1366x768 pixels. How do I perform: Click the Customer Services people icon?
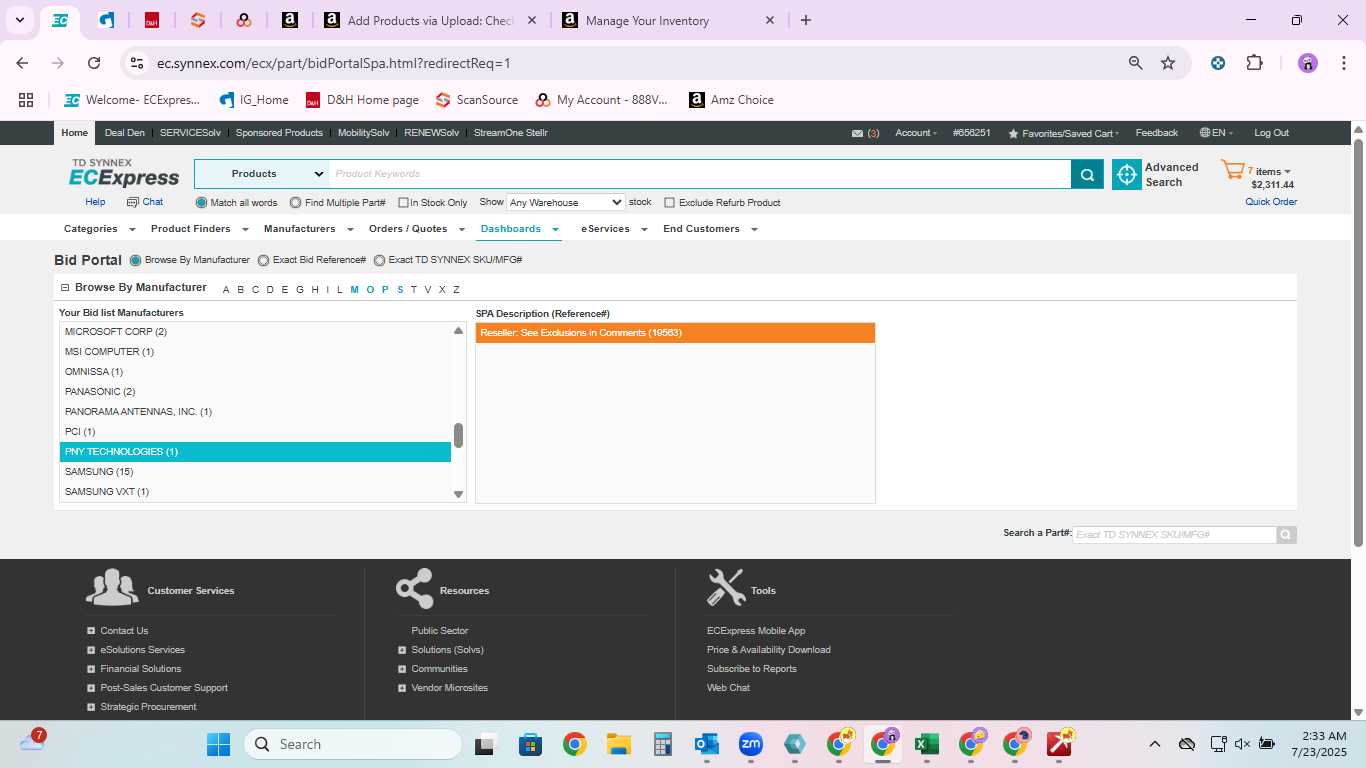(112, 588)
